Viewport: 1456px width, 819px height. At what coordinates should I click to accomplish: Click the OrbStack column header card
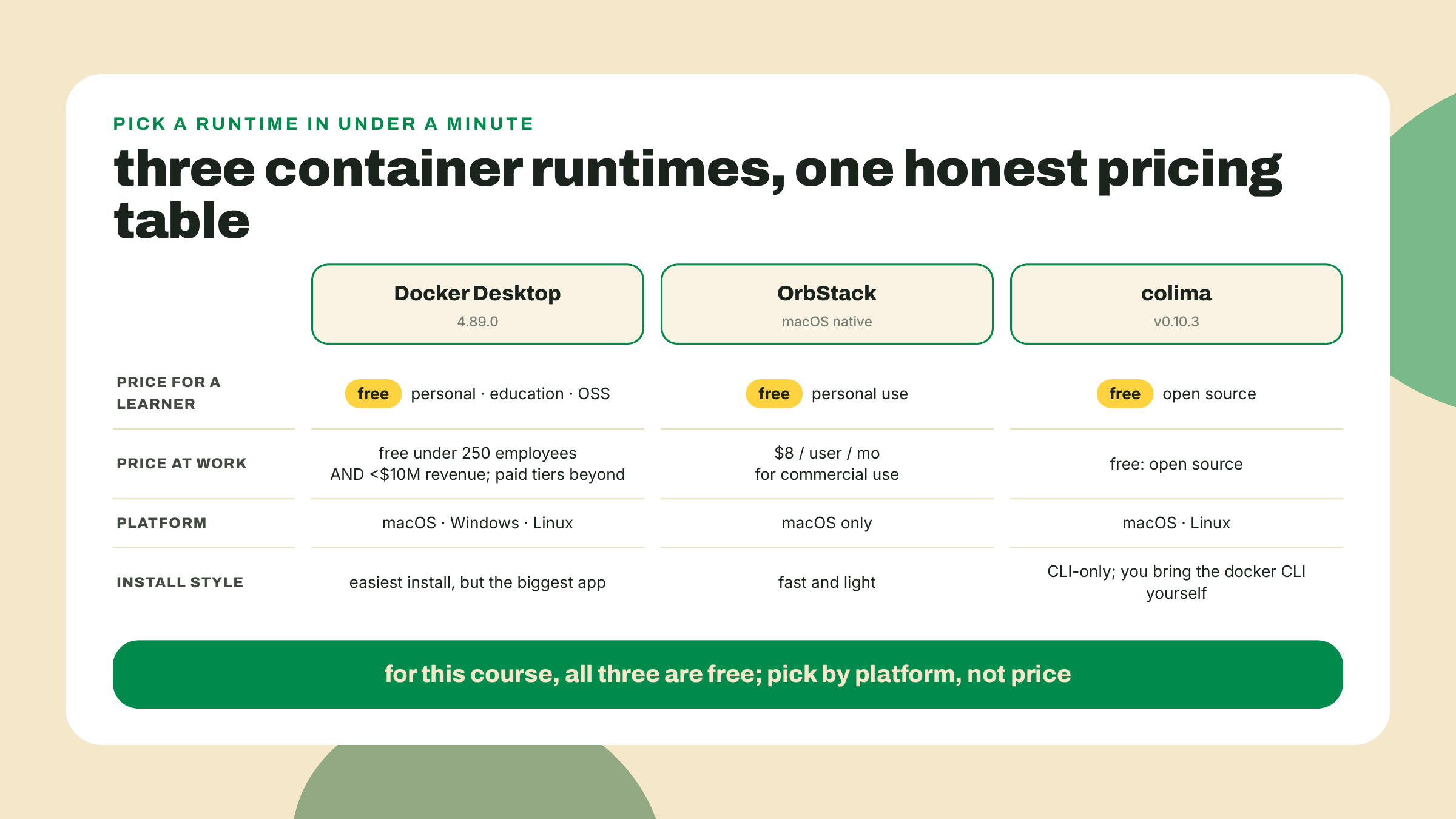point(827,304)
